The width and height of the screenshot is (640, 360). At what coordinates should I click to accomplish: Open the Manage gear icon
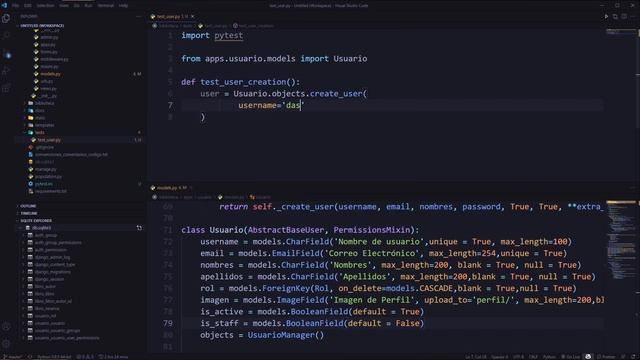[6, 344]
